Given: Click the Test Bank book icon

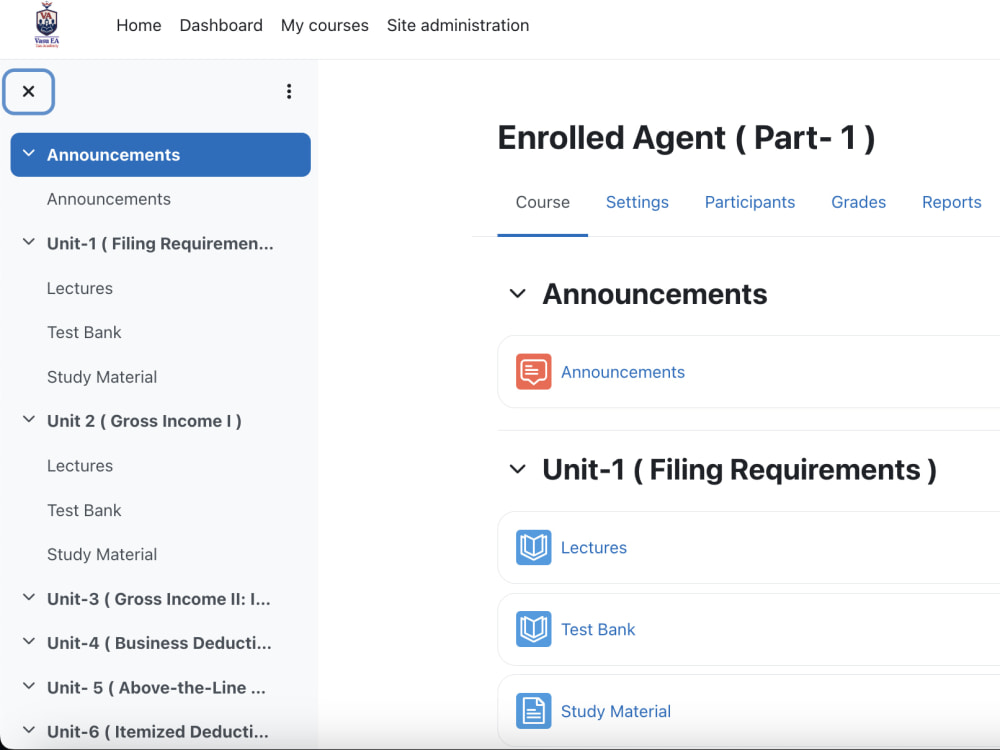Looking at the screenshot, I should (x=533, y=629).
